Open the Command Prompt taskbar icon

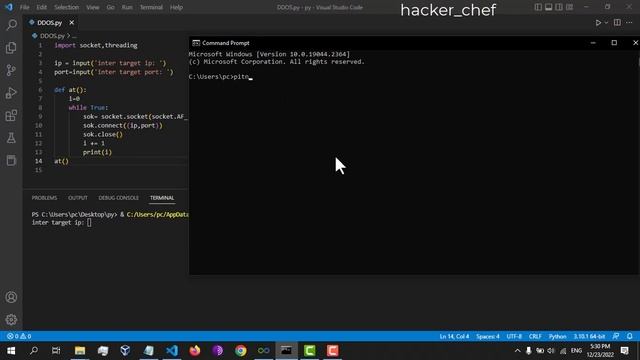pos(286,351)
